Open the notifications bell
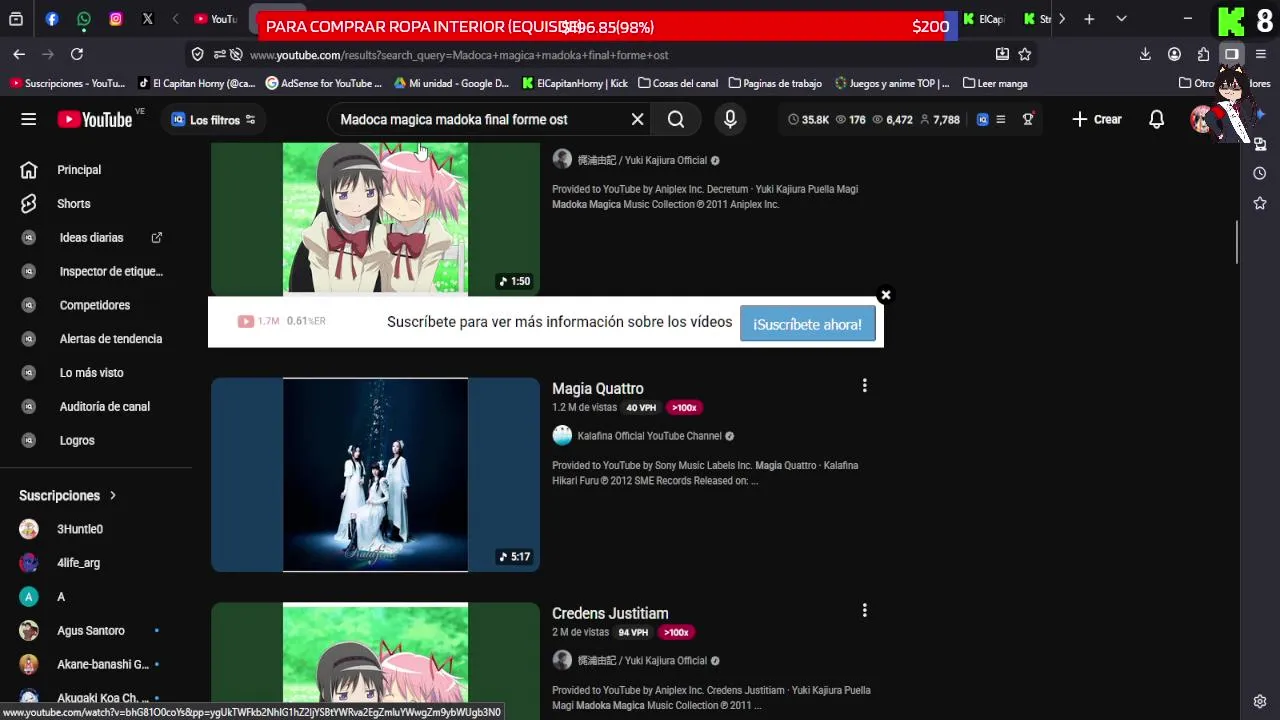This screenshot has height=720, width=1280. (x=1156, y=119)
